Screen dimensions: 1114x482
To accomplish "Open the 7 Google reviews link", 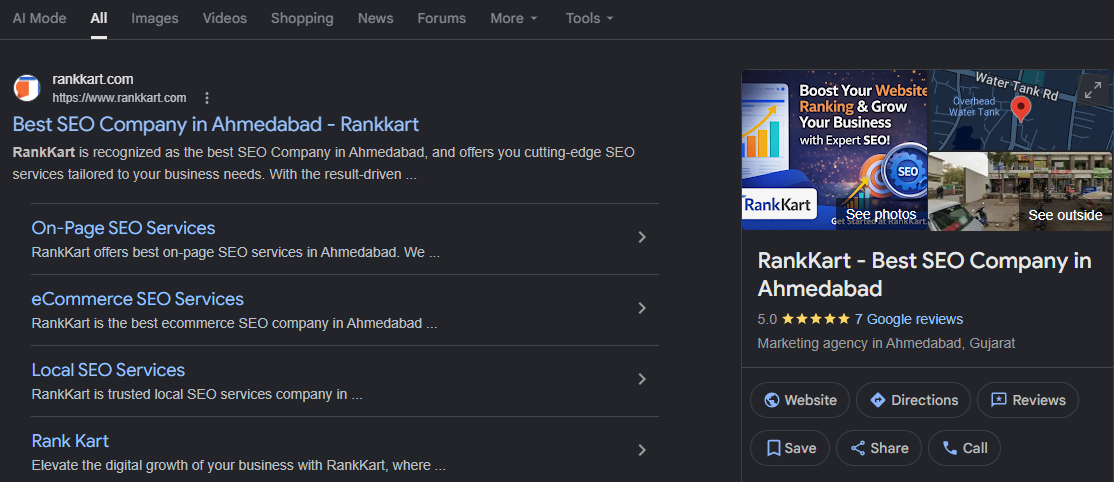I will click(x=909, y=319).
